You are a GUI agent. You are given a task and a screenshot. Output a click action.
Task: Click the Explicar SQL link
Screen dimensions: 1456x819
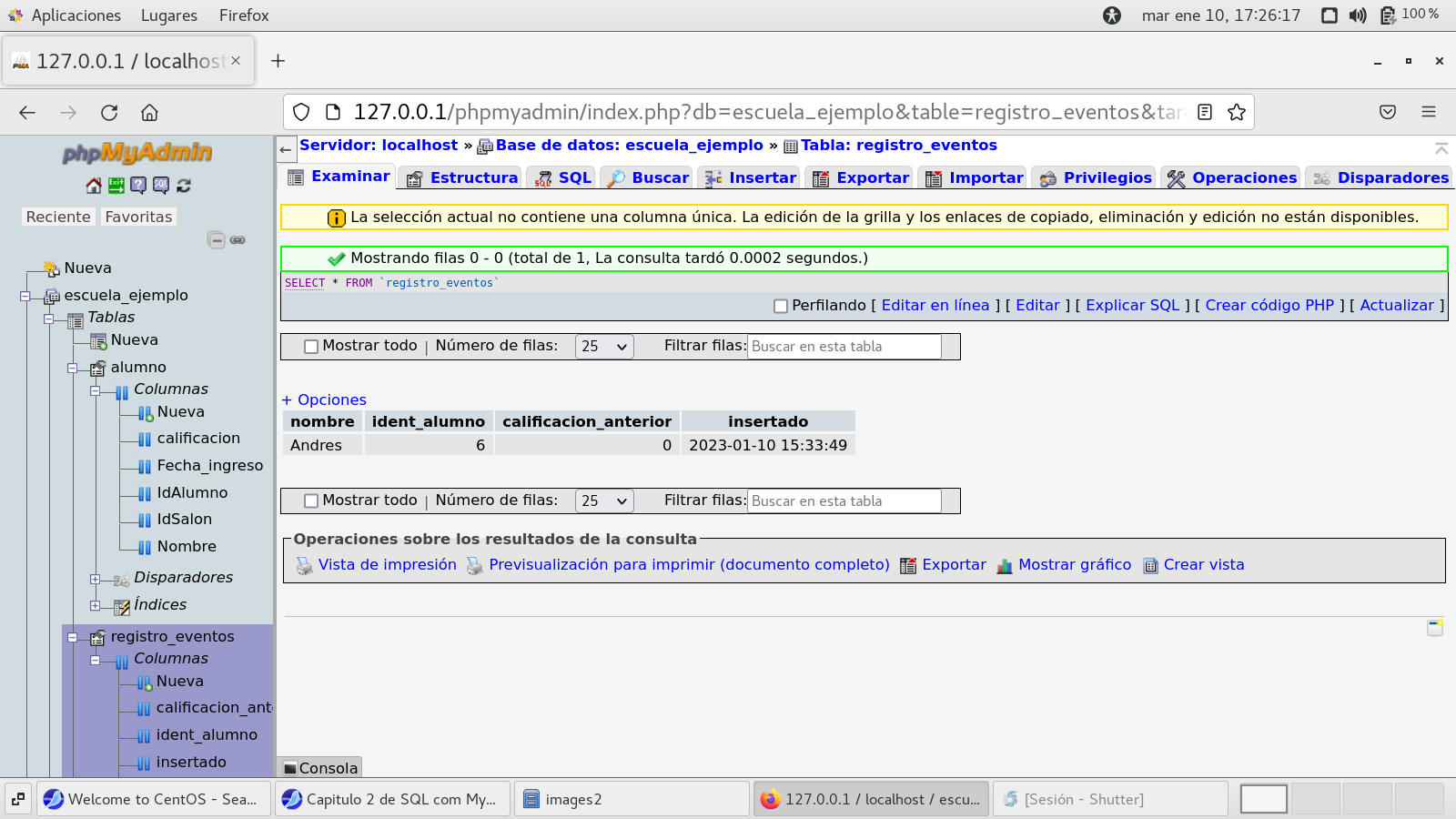click(x=1132, y=306)
